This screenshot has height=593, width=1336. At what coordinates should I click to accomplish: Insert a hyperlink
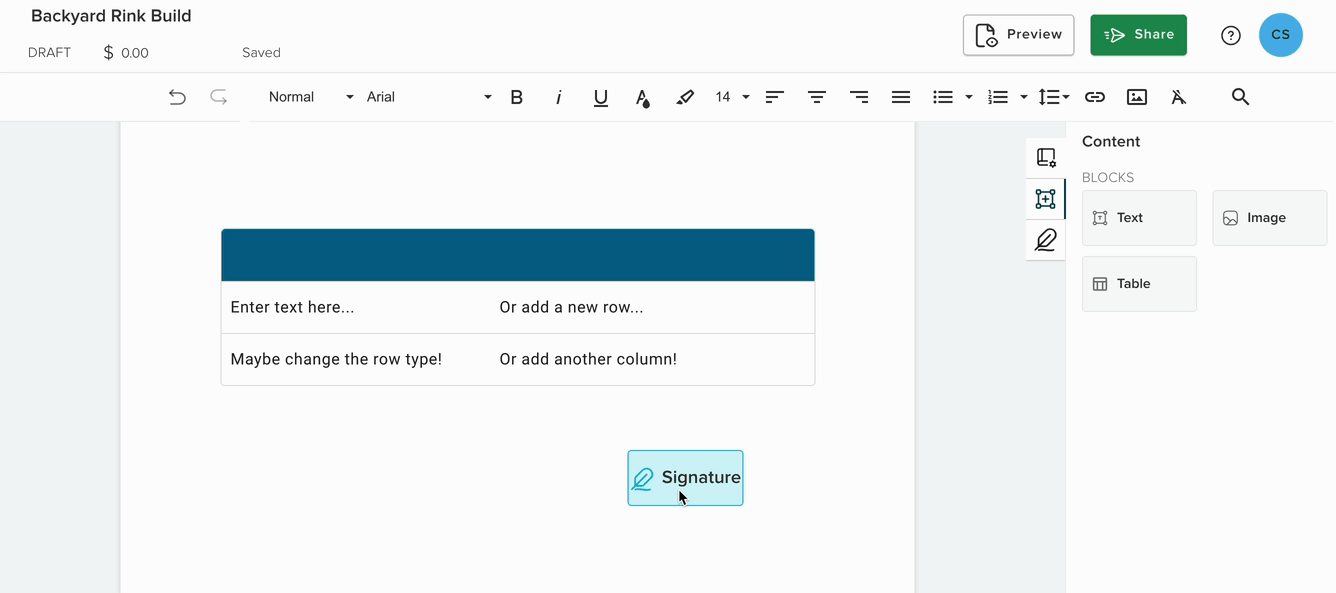point(1095,97)
